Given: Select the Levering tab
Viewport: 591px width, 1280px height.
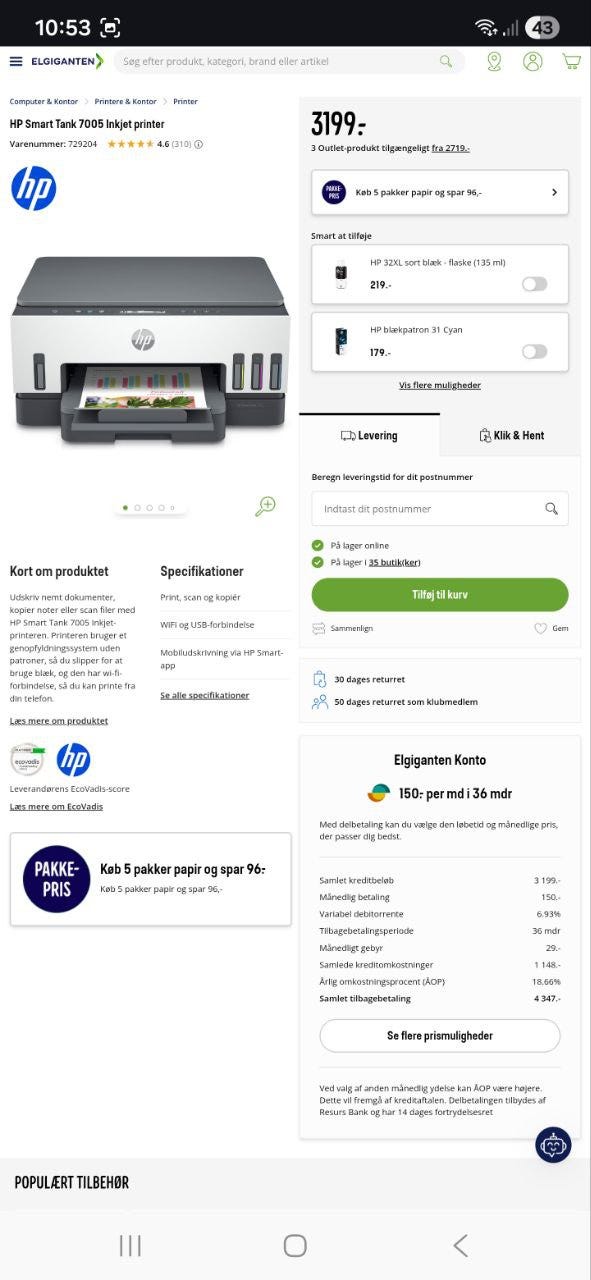Looking at the screenshot, I should 369,435.
